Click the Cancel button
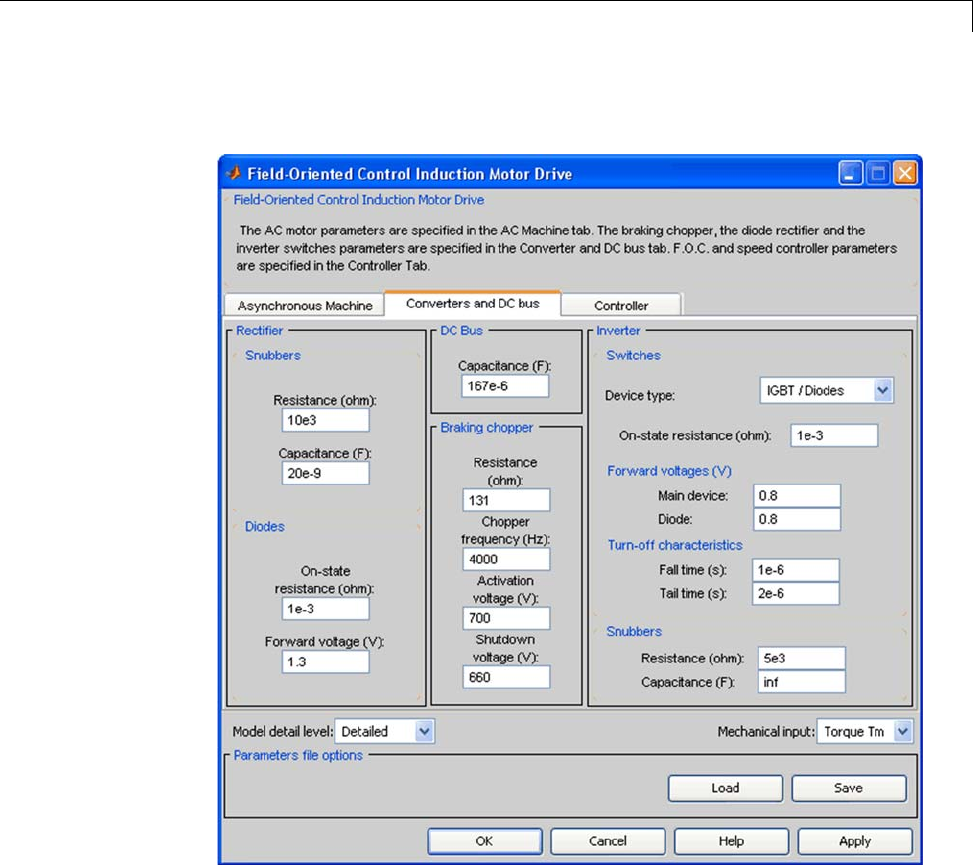Viewport: 973px width, 865px height. point(608,841)
